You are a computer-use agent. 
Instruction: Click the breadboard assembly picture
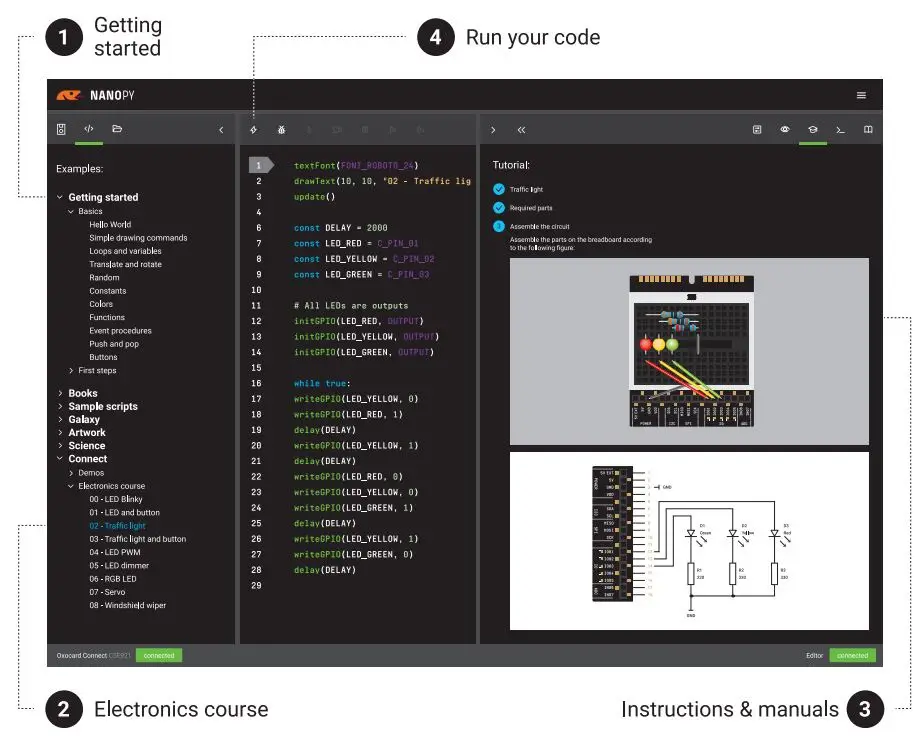click(x=689, y=351)
